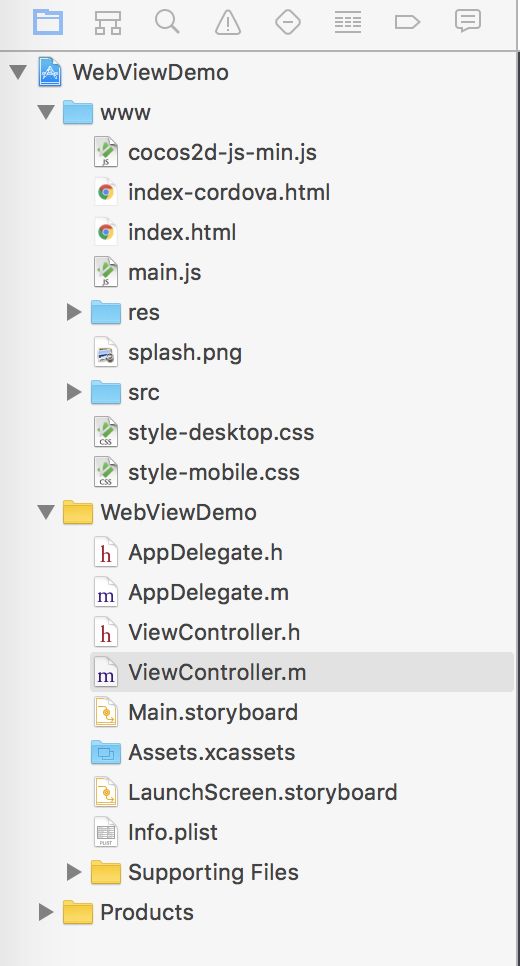Show the Issue navigator warning icon

point(228,23)
